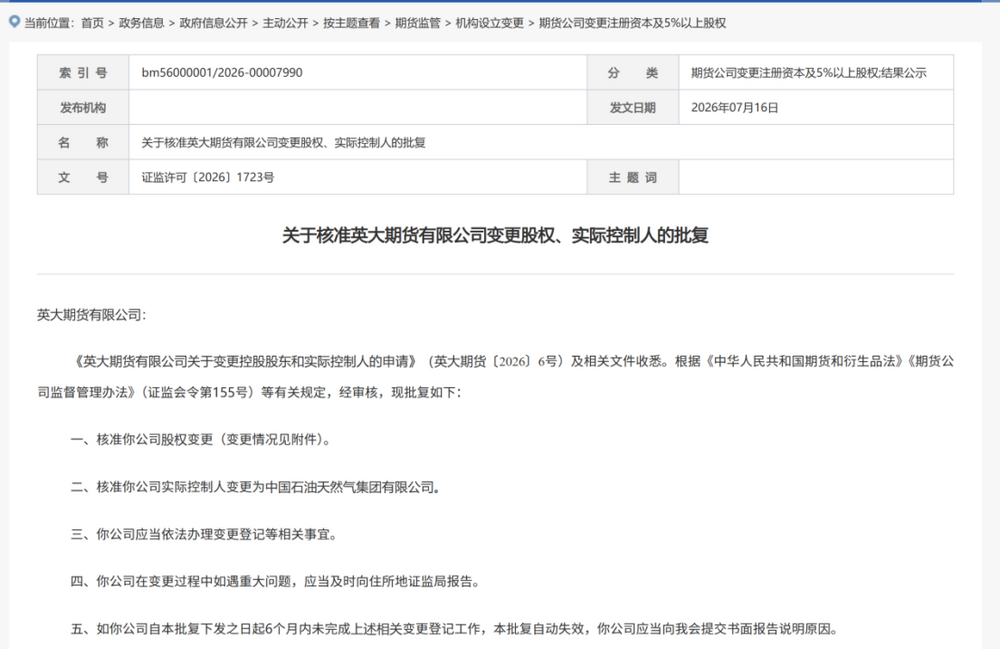Click the 主题词 label cell

pyautogui.click(x=633, y=177)
